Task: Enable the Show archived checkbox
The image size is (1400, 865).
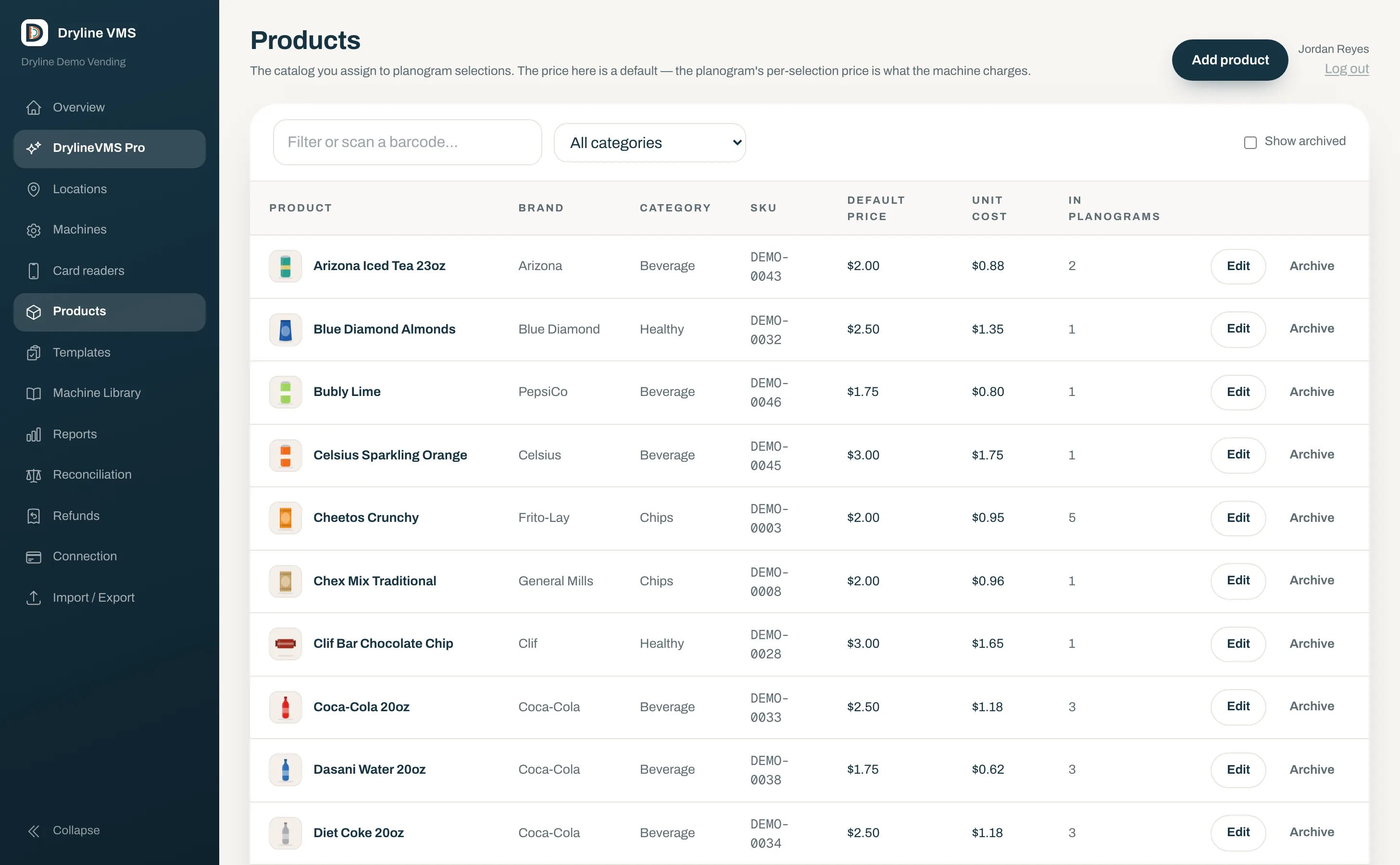Action: (x=1250, y=142)
